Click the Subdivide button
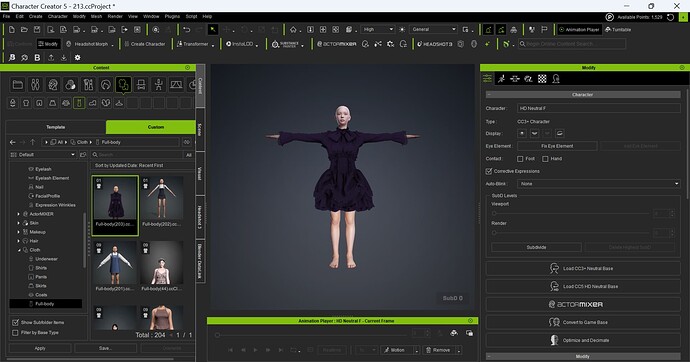 pos(536,248)
